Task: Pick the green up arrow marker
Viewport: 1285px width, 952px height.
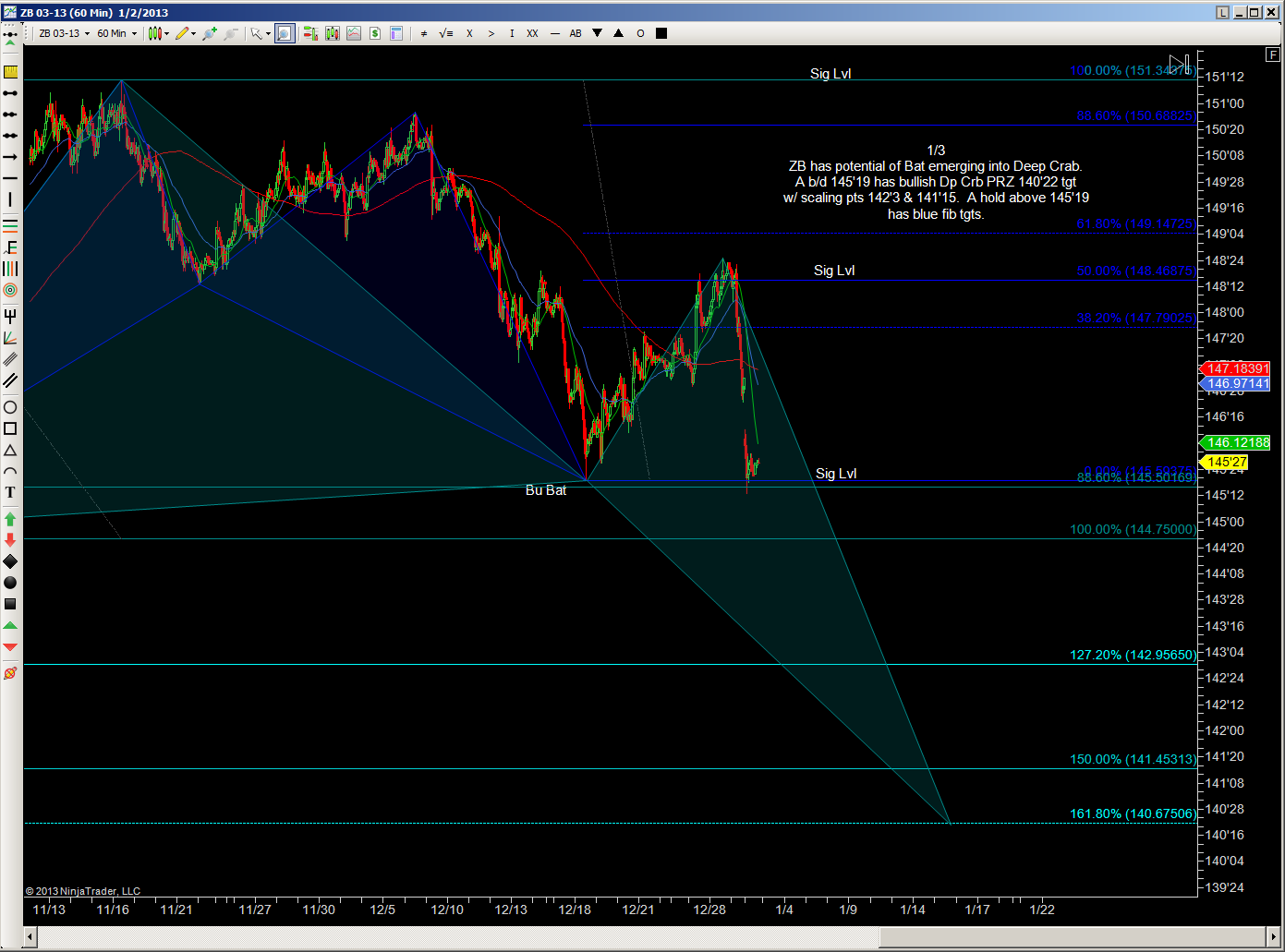Action: [x=10, y=519]
